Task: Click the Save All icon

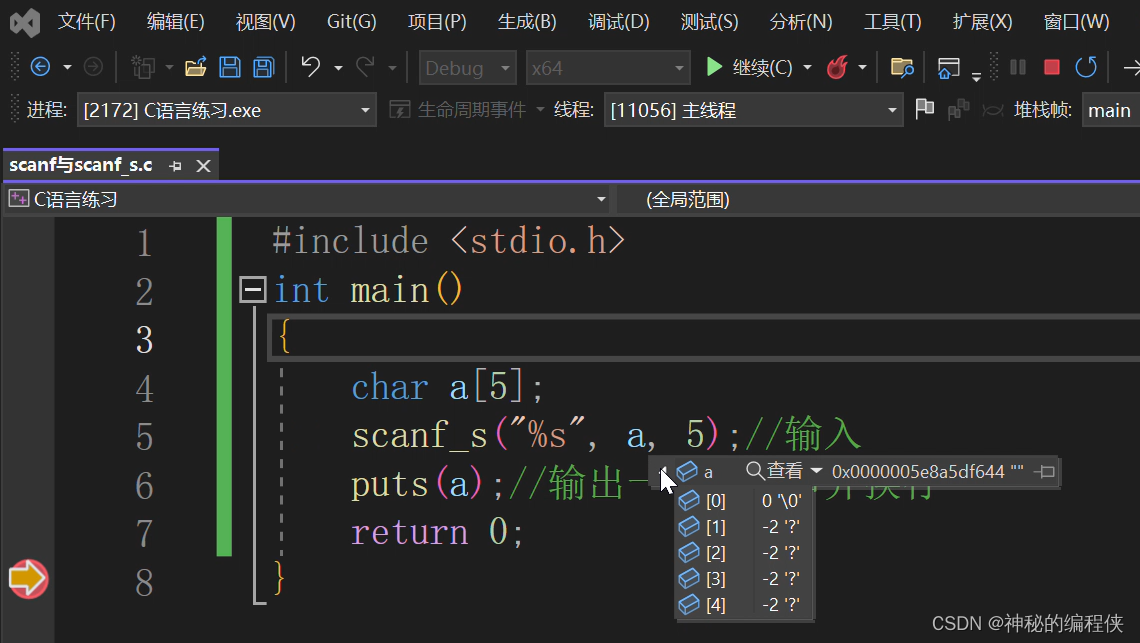Action: (263, 67)
